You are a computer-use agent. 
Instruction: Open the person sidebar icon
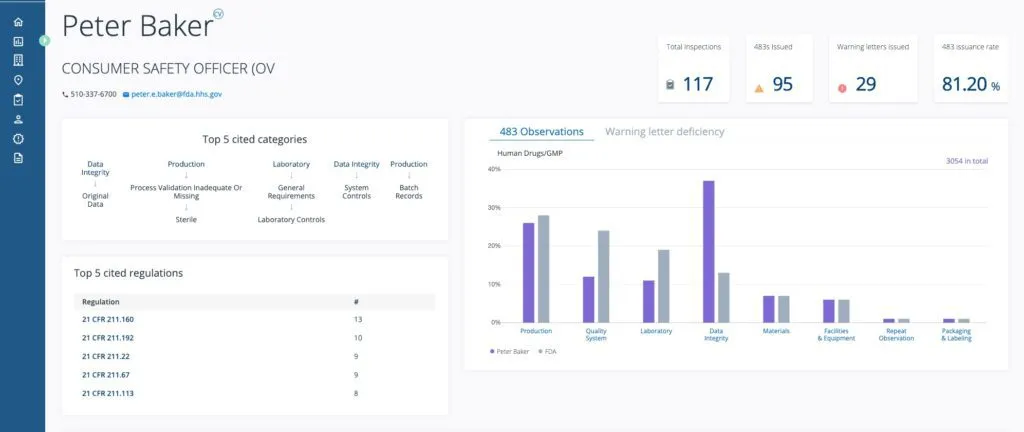[18, 119]
